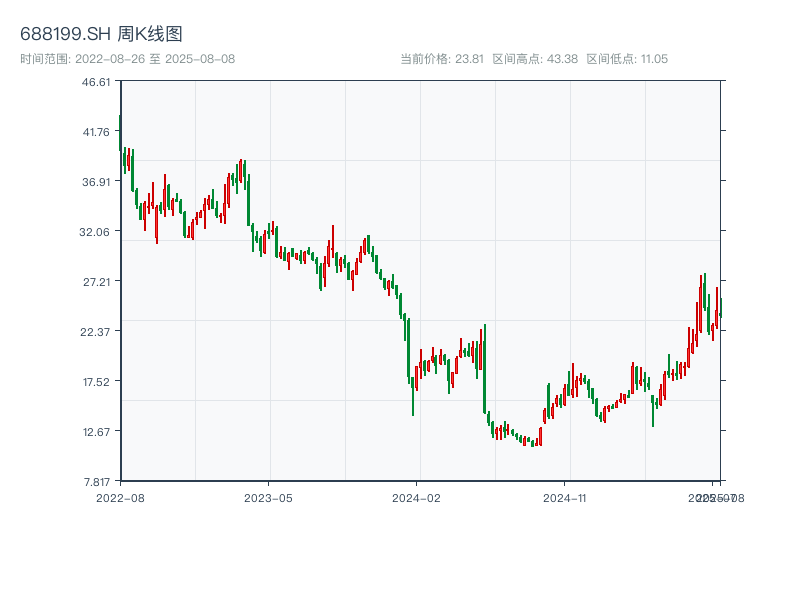Click the 22.37 y-axis price label
This screenshot has width=800, height=600.
click(96, 332)
